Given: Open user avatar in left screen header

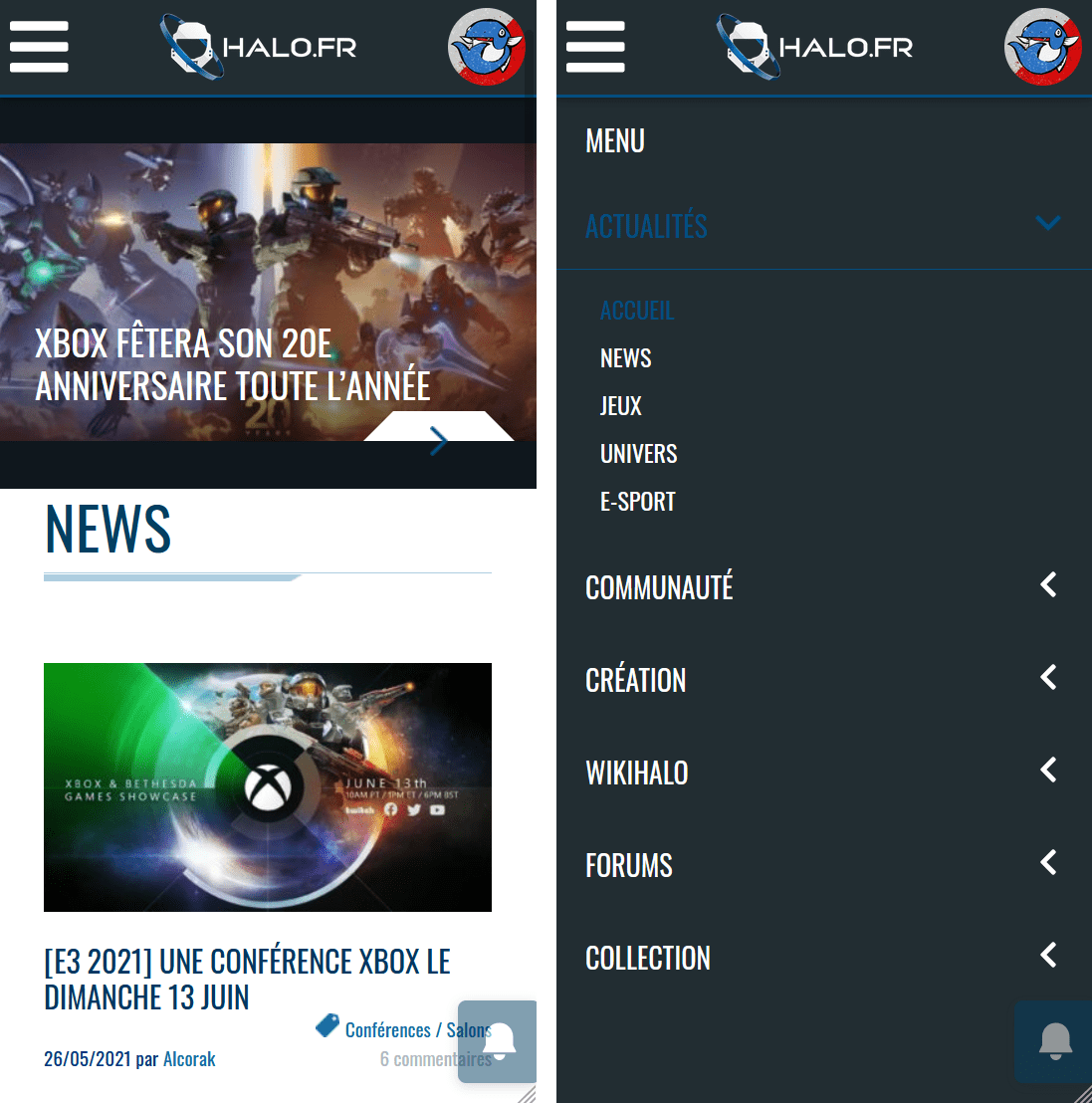Looking at the screenshot, I should 486,47.
